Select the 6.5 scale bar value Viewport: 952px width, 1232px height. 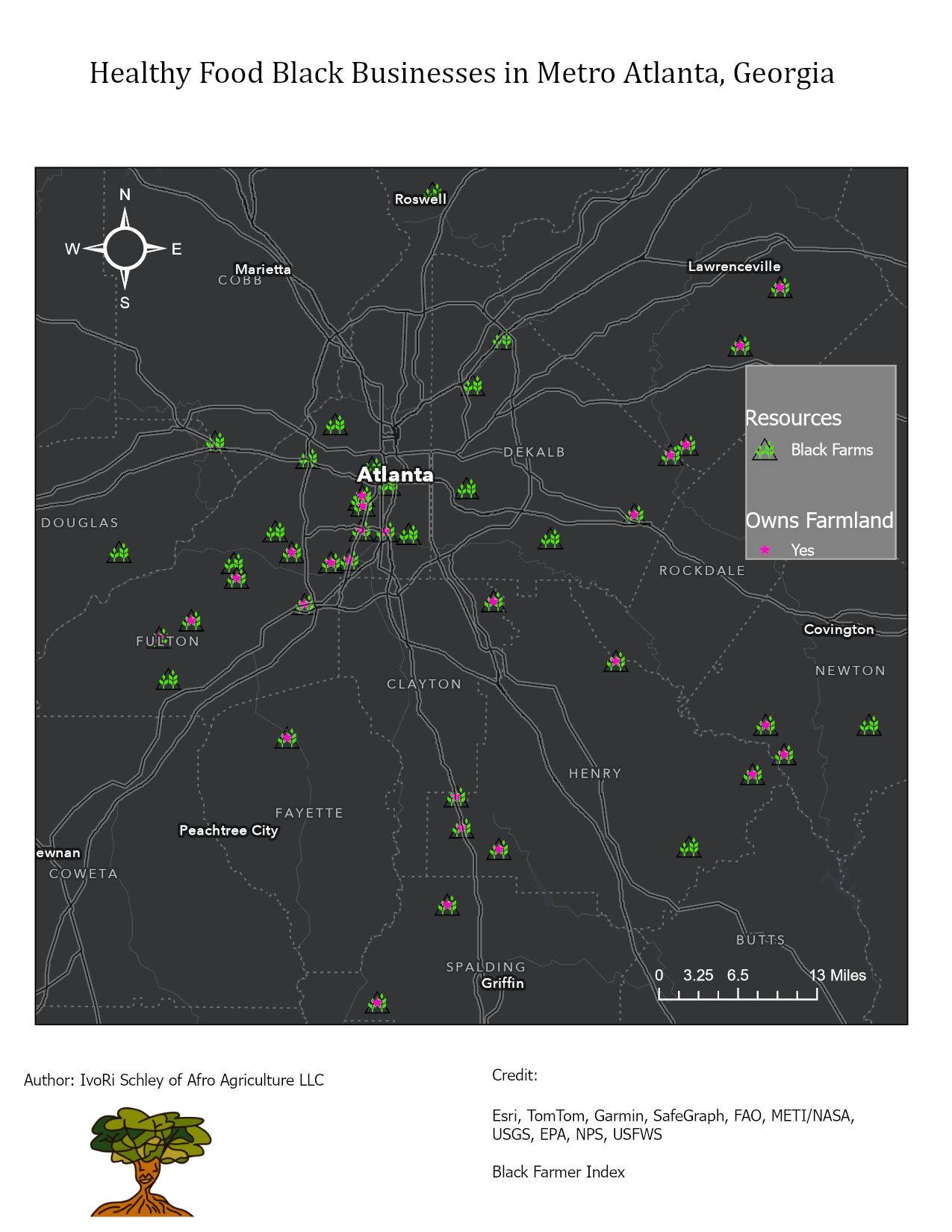(738, 975)
